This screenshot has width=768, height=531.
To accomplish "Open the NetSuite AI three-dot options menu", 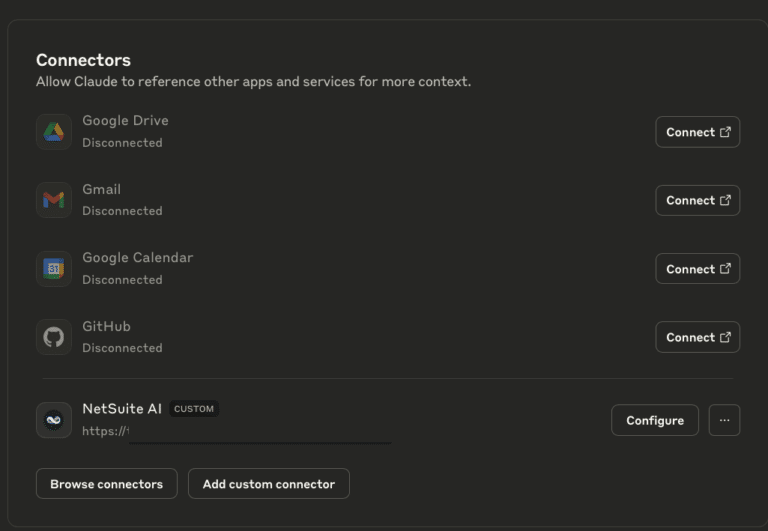I will (x=724, y=420).
